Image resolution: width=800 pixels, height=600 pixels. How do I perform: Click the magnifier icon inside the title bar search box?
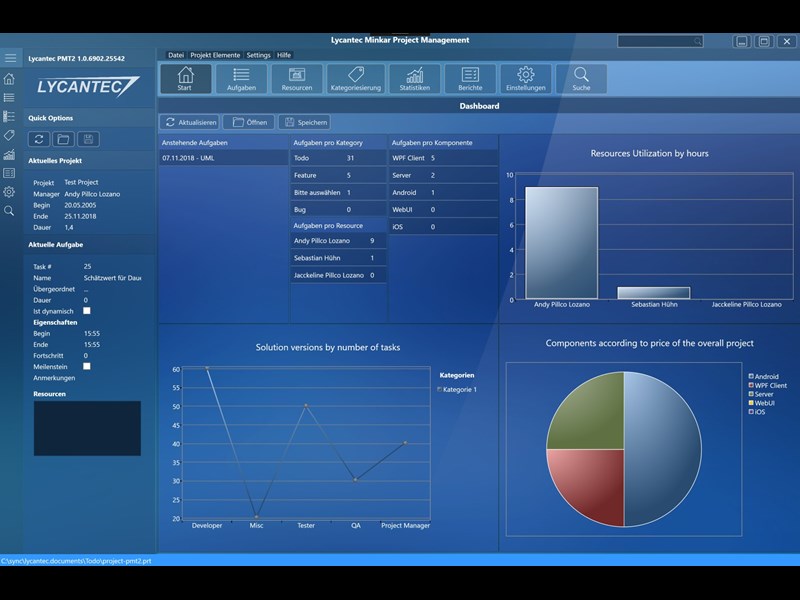pyautogui.click(x=697, y=41)
